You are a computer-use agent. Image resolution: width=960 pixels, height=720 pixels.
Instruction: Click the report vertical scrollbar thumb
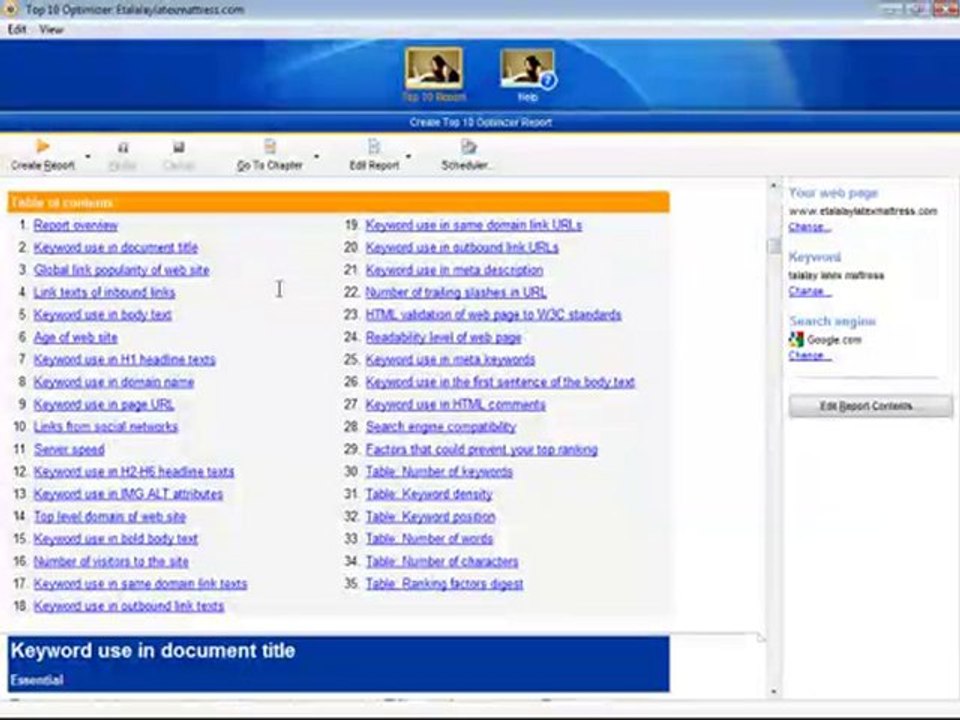[x=774, y=246]
